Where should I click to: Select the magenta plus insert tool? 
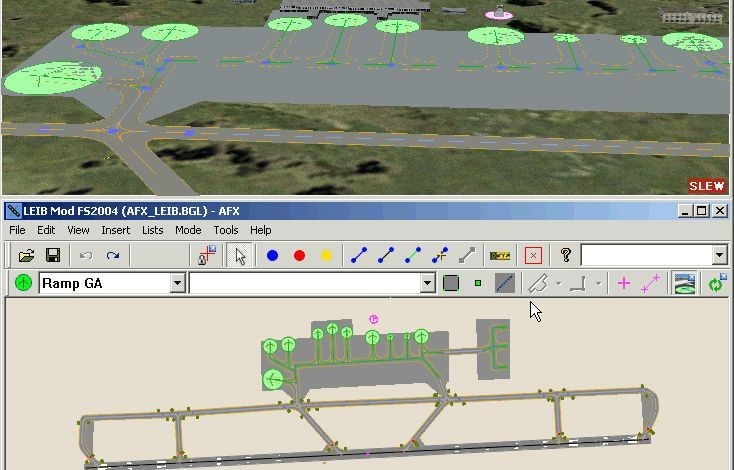pos(624,284)
